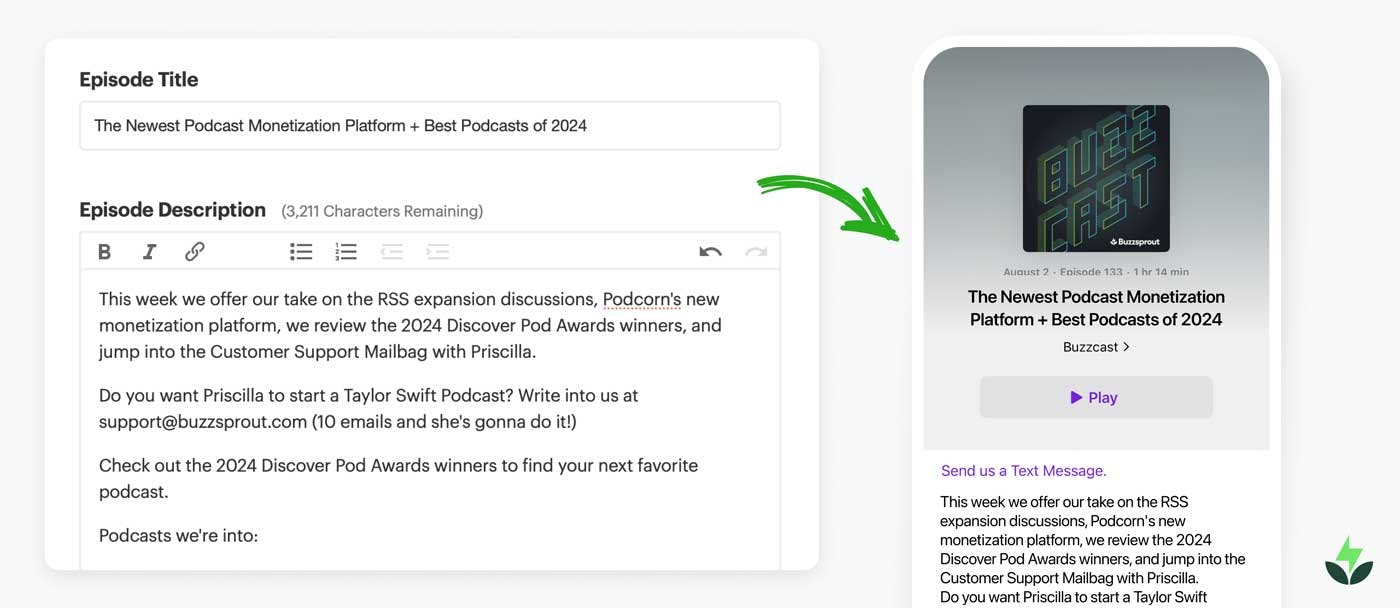This screenshot has height=608, width=1400.
Task: Apply italic formatting
Action: pyautogui.click(x=149, y=251)
